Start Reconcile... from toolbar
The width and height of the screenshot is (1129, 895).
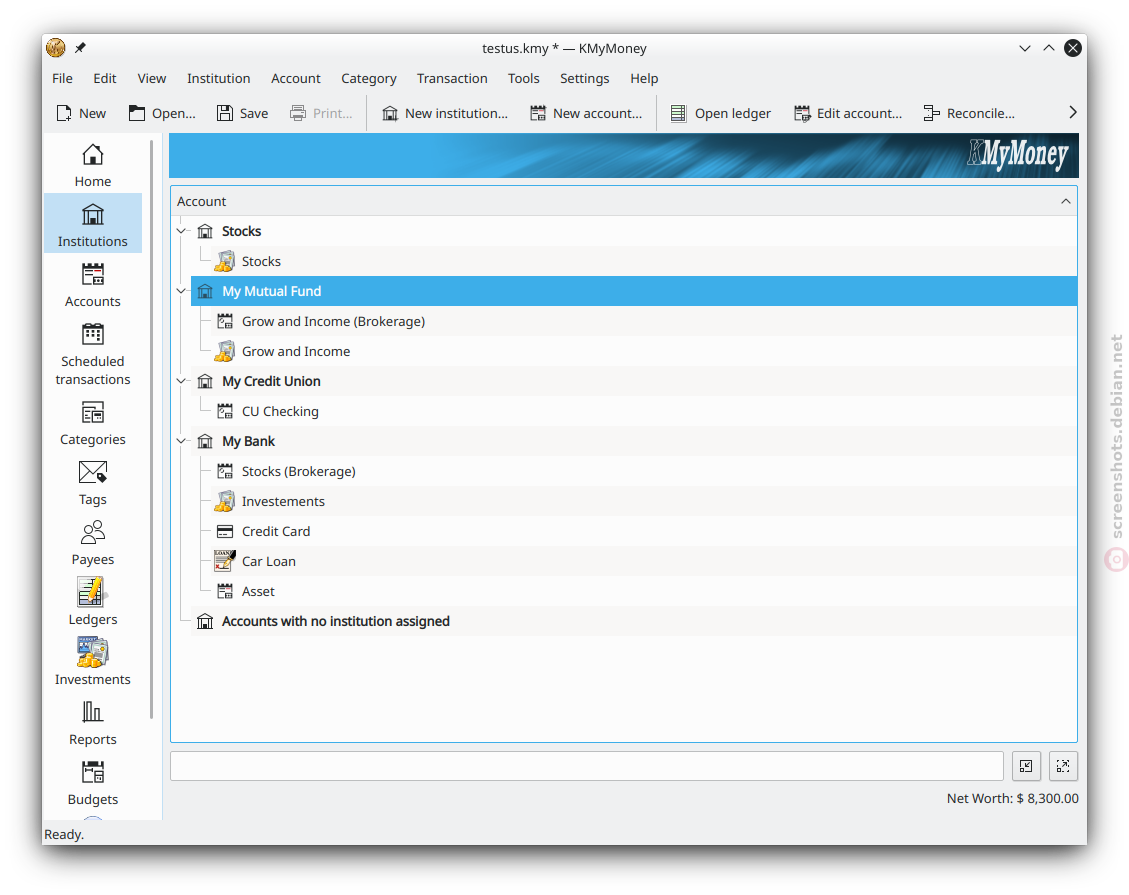[969, 113]
